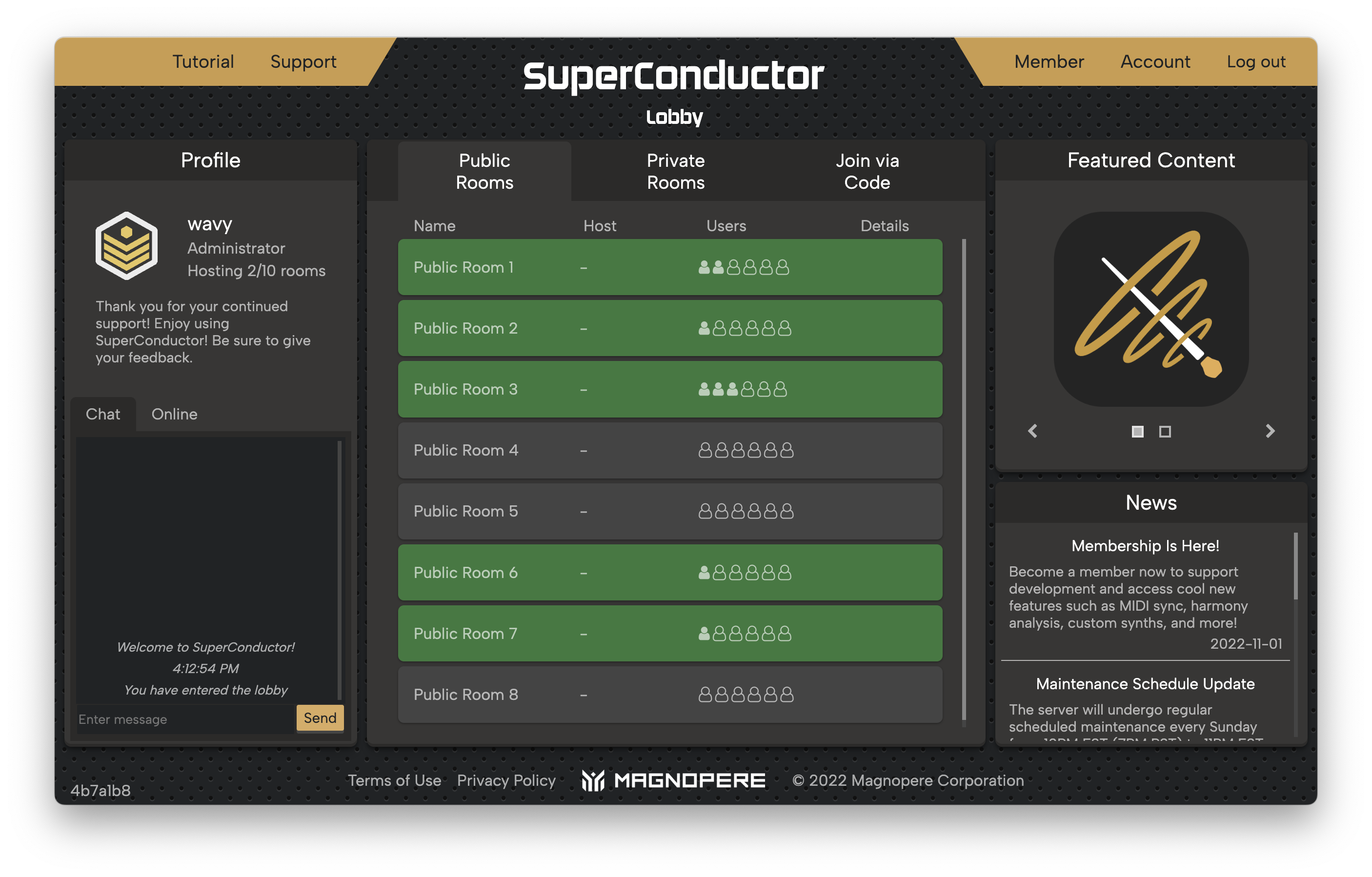
Task: Open the Join via Code tab
Action: tap(867, 171)
